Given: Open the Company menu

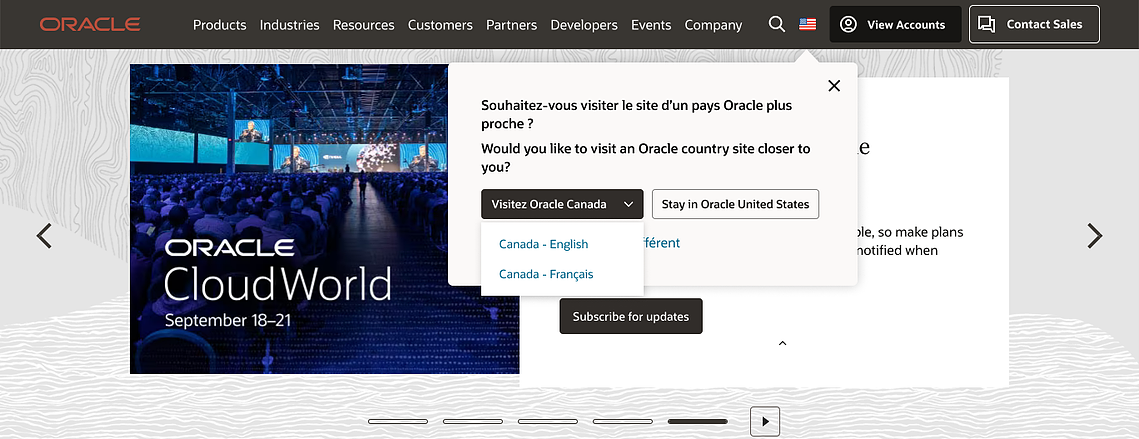Looking at the screenshot, I should [713, 25].
